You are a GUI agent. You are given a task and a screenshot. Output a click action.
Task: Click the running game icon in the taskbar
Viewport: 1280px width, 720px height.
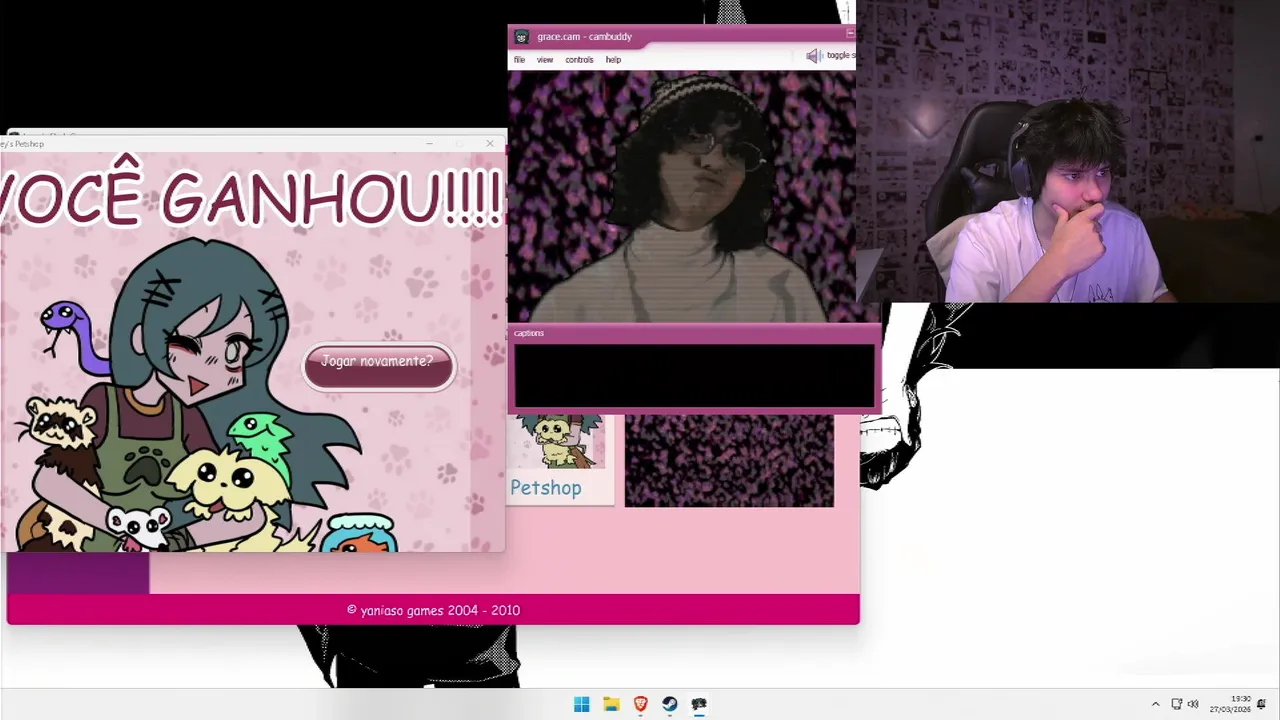(699, 704)
